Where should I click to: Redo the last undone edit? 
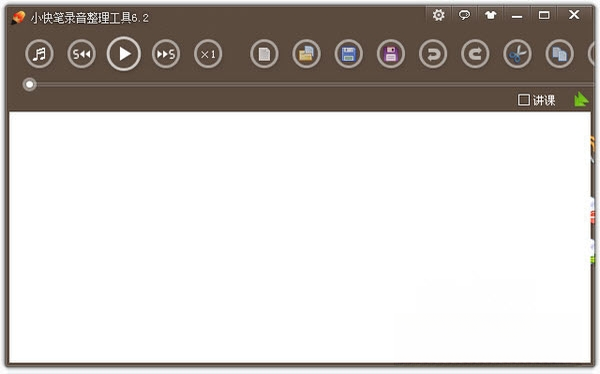point(475,54)
